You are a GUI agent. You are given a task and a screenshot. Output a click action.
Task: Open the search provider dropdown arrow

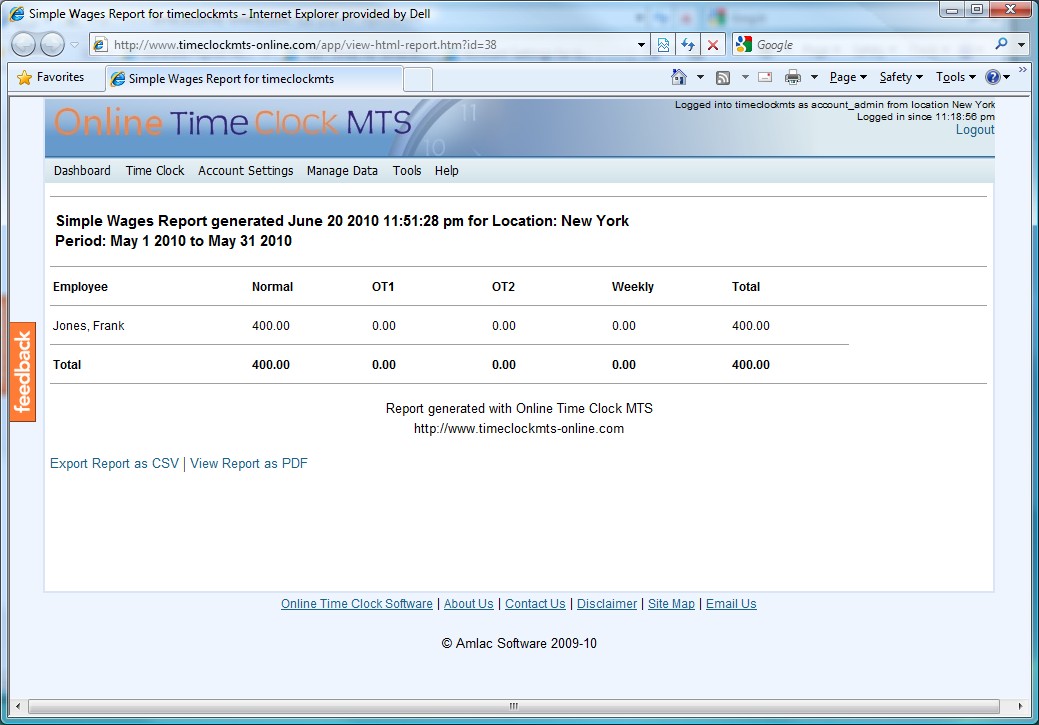click(x=1022, y=45)
